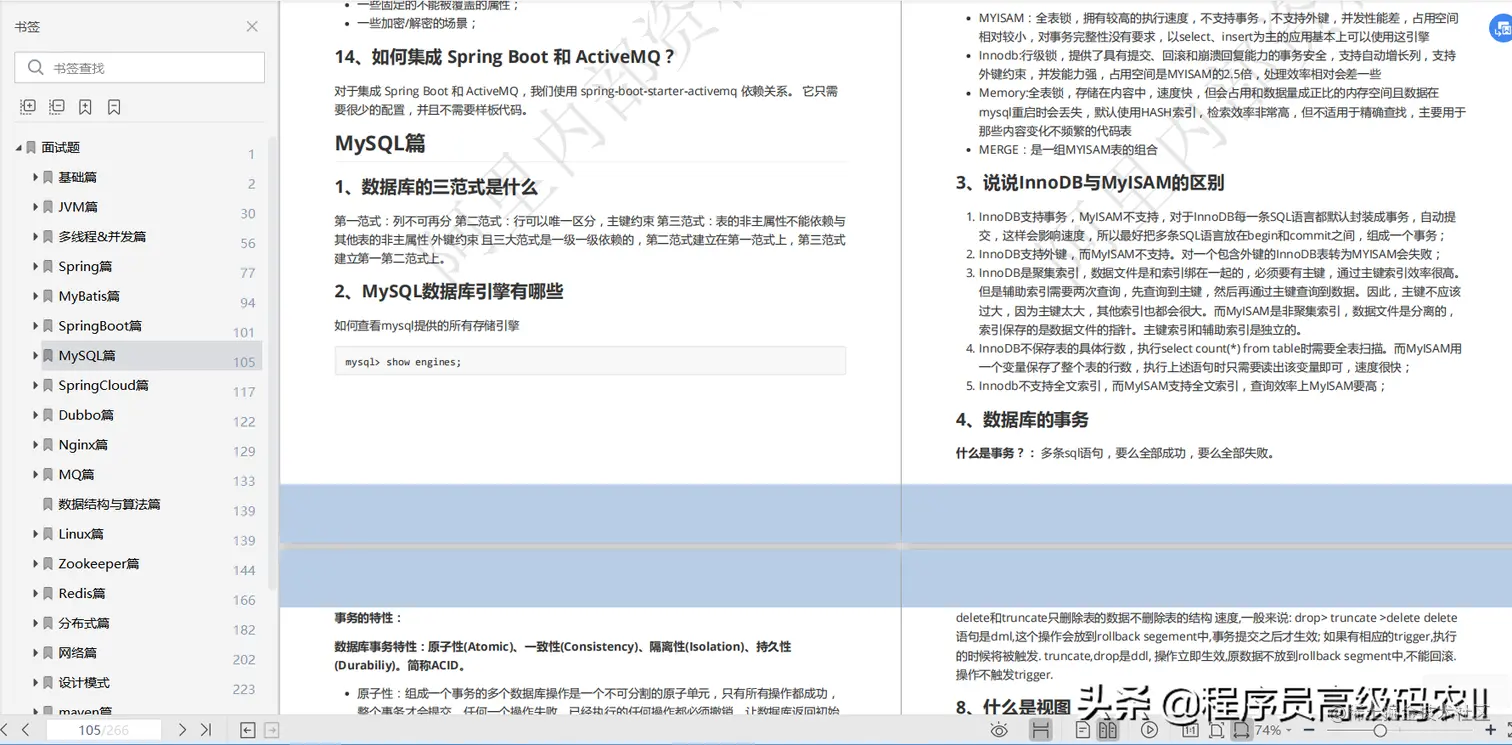This screenshot has width=1512, height=745.
Task: Expand the JVM篇 bookmark entry
Action: click(x=37, y=207)
